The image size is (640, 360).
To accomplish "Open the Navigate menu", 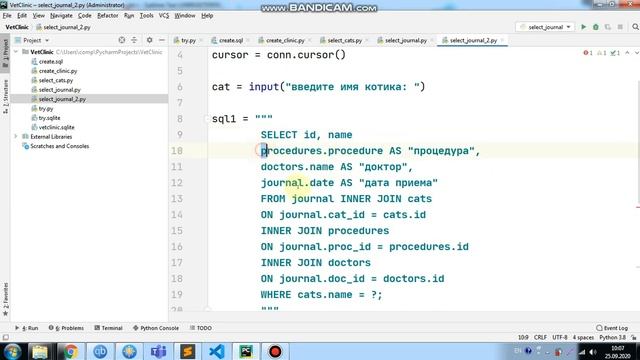I will (x=61, y=16).
